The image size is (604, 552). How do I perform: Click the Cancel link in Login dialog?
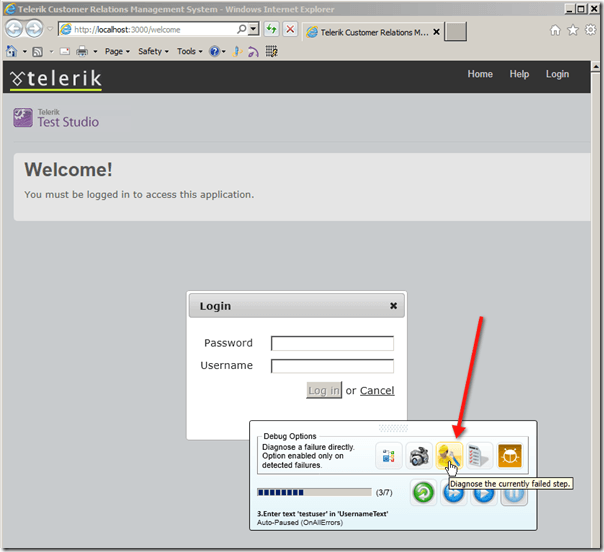pos(377,391)
